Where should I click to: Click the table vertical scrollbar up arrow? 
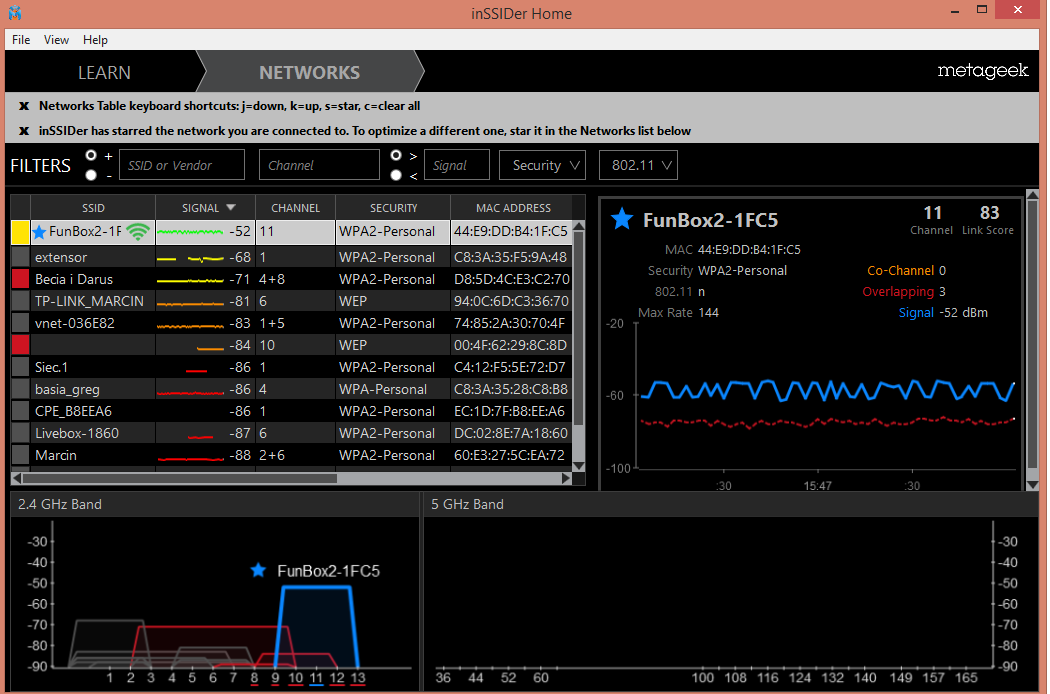(x=579, y=226)
